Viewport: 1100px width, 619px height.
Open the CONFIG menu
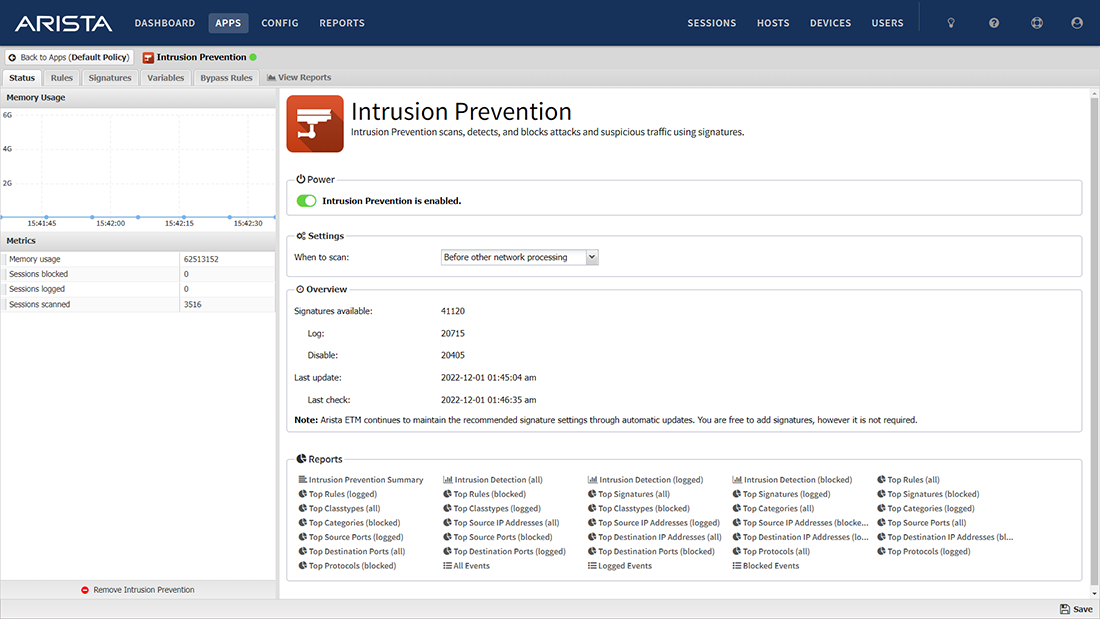280,23
